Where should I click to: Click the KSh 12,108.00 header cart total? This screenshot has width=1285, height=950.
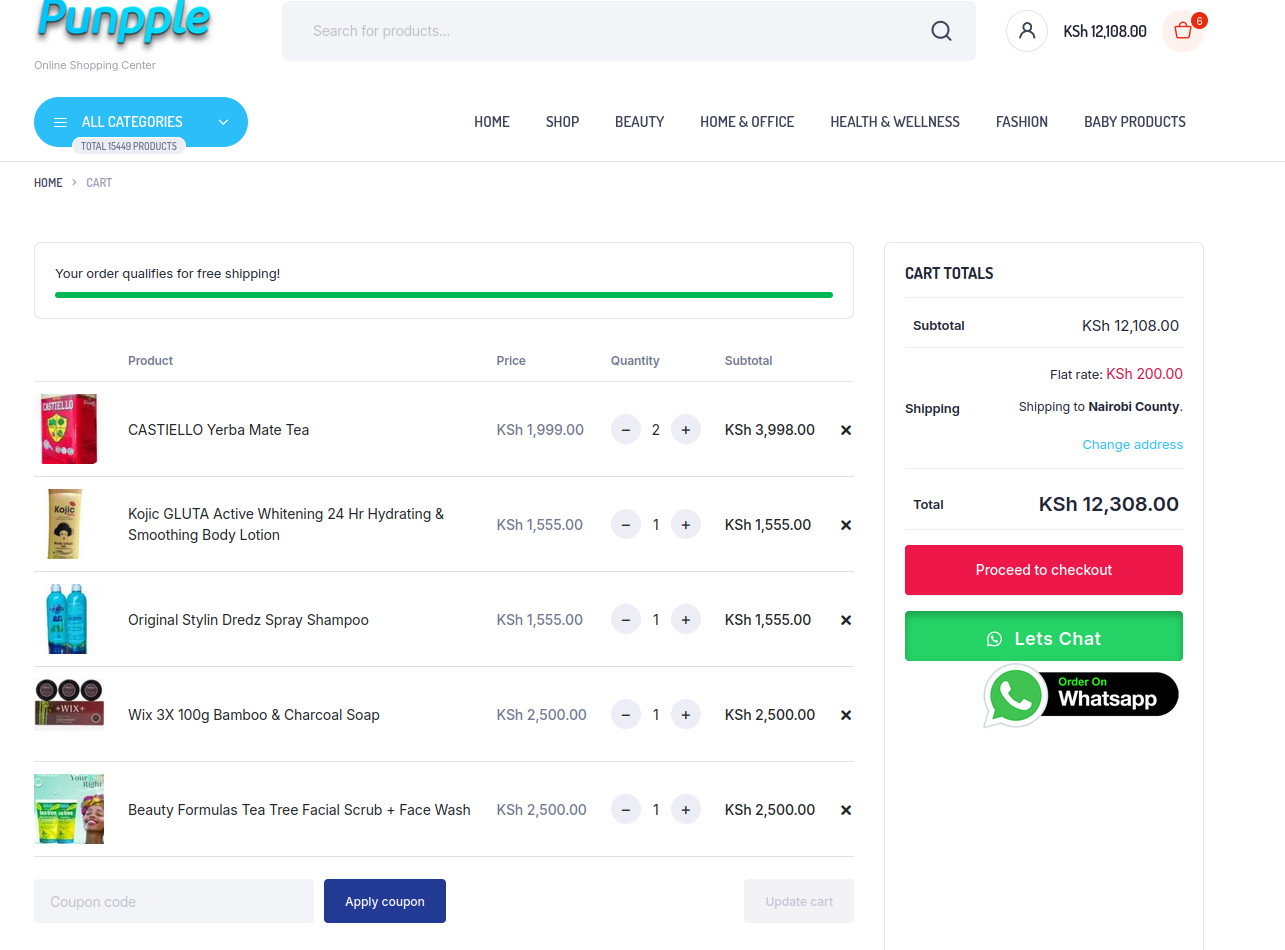point(1105,31)
